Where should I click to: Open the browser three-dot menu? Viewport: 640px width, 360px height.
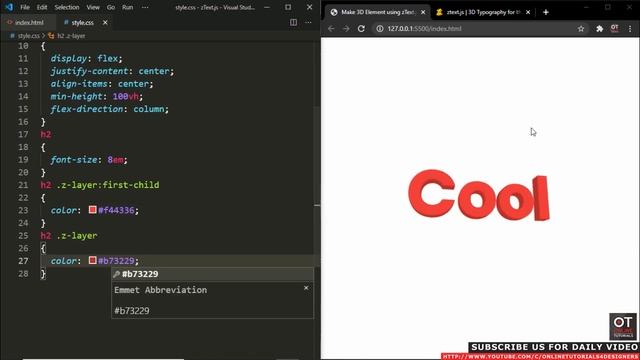tap(630, 29)
